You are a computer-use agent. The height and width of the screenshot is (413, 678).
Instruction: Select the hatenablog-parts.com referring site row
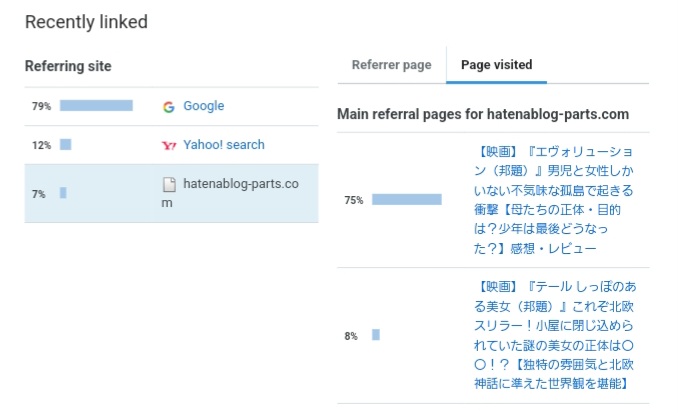[172, 193]
